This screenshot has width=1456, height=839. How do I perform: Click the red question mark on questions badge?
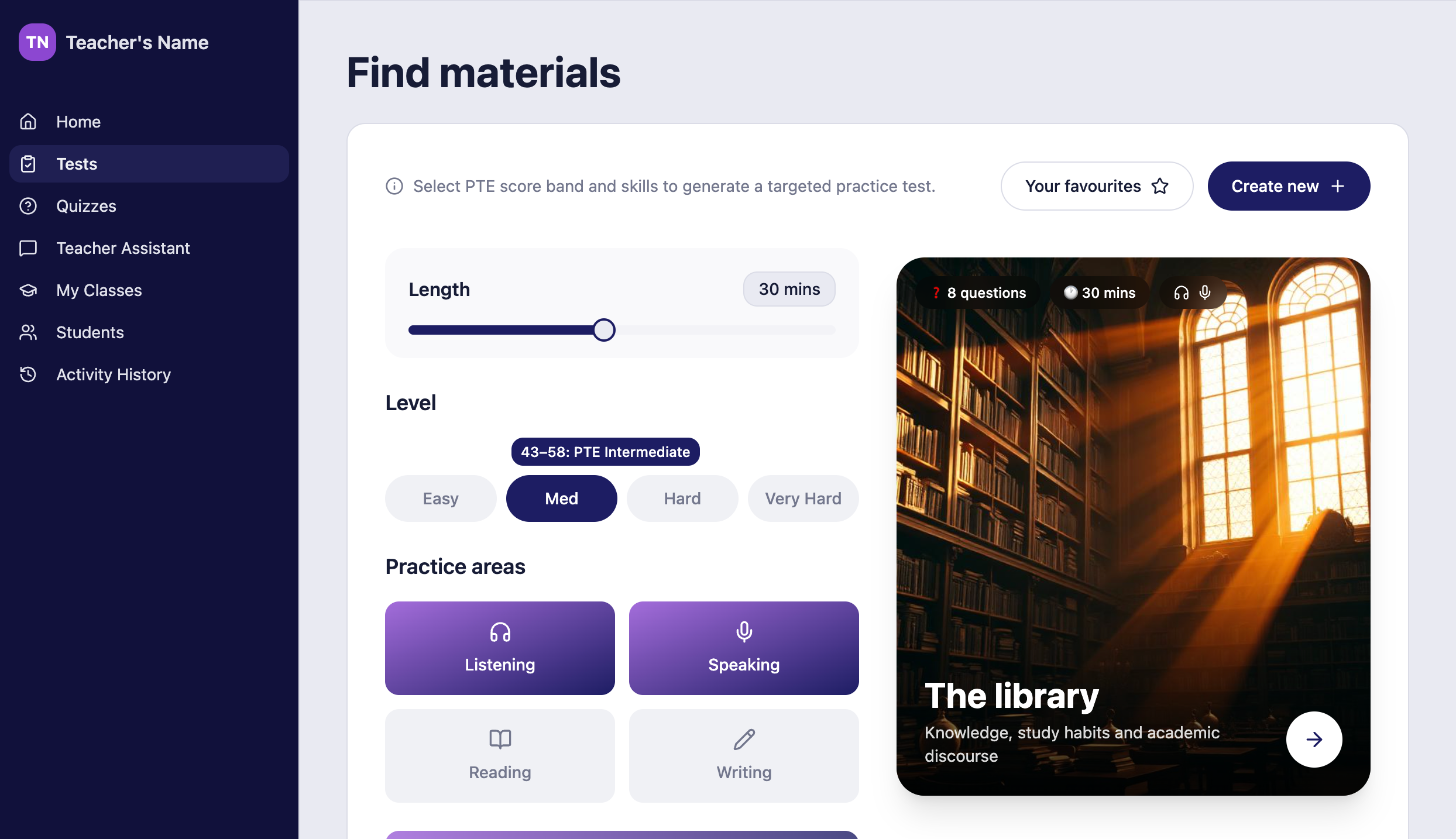(x=936, y=293)
